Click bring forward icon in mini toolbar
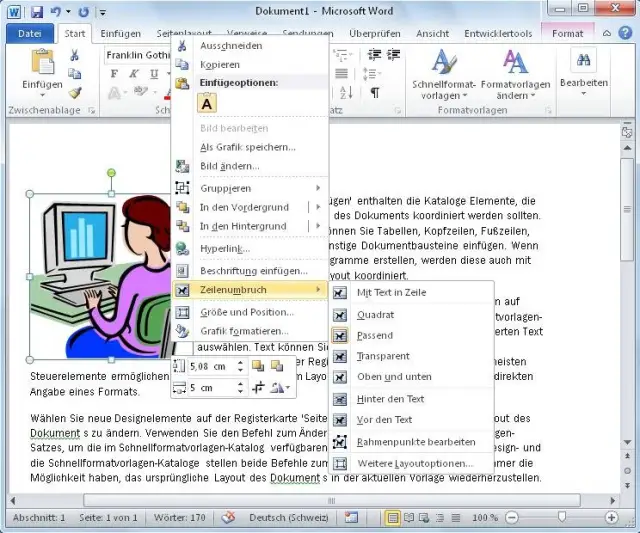 [x=258, y=366]
